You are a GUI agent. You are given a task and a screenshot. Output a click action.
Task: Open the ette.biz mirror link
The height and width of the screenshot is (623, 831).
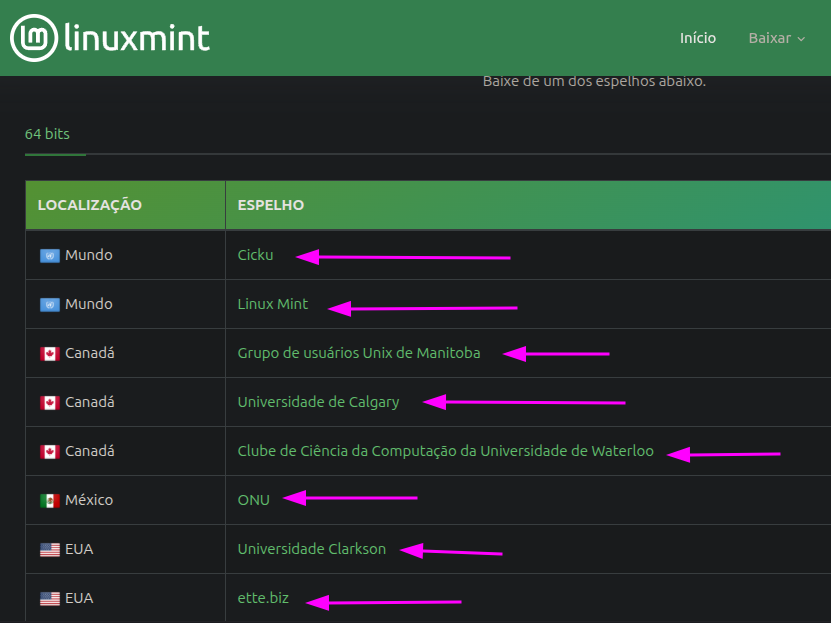click(x=263, y=598)
